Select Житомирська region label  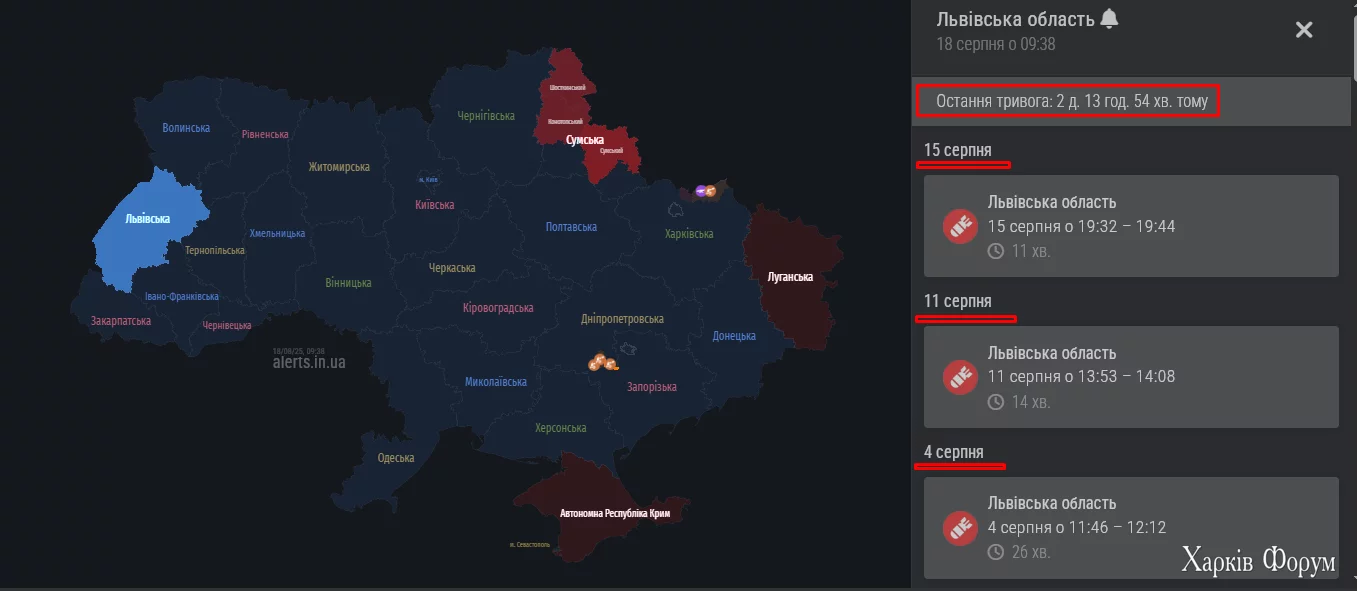(339, 167)
